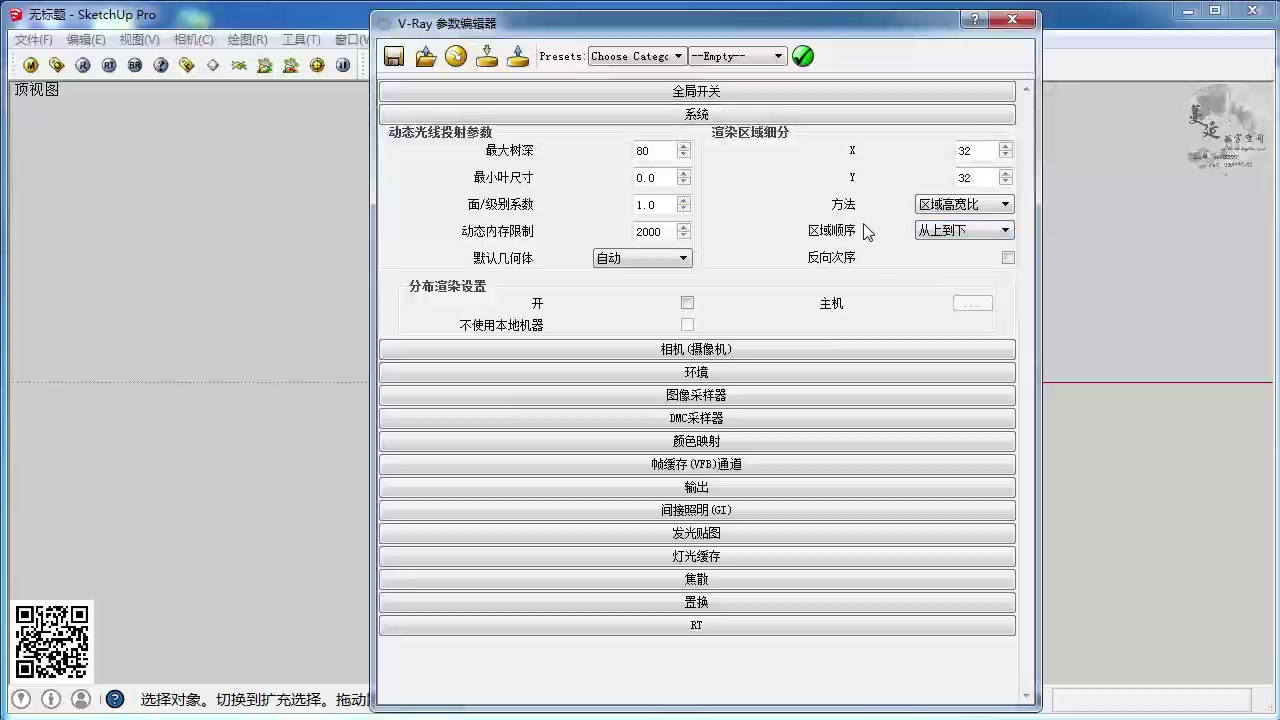Screen dimensions: 1280x720
Task: Apply settings with the green checkmark icon
Action: click(x=803, y=56)
